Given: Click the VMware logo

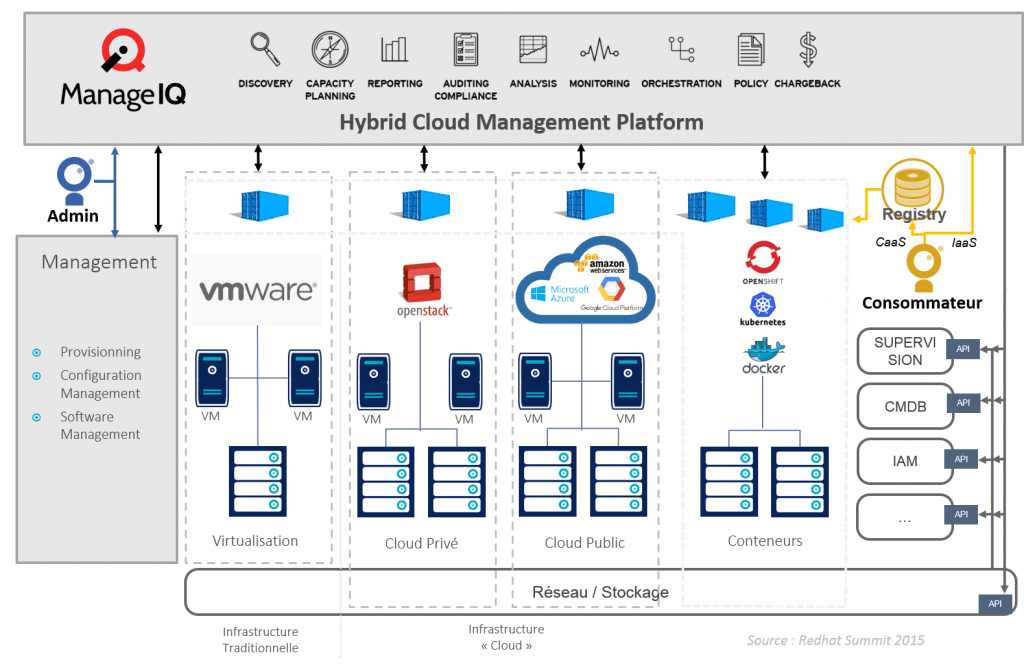Looking at the screenshot, I should [258, 291].
